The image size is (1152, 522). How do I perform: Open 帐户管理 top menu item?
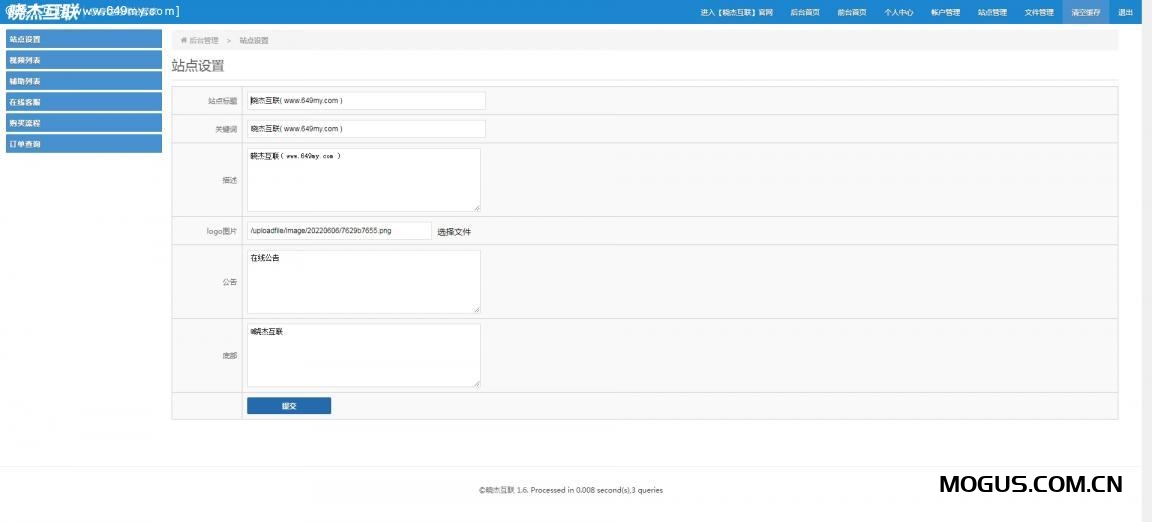(x=945, y=12)
